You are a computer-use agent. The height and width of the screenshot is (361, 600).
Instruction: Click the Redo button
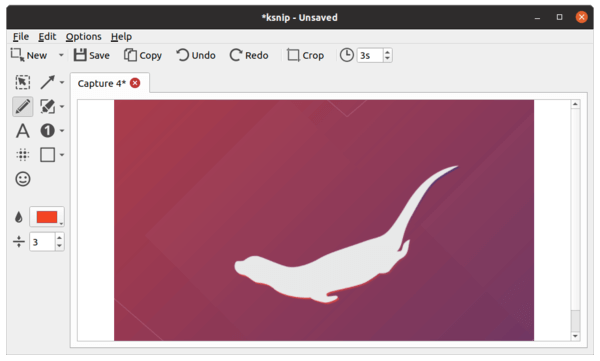[x=249, y=55]
